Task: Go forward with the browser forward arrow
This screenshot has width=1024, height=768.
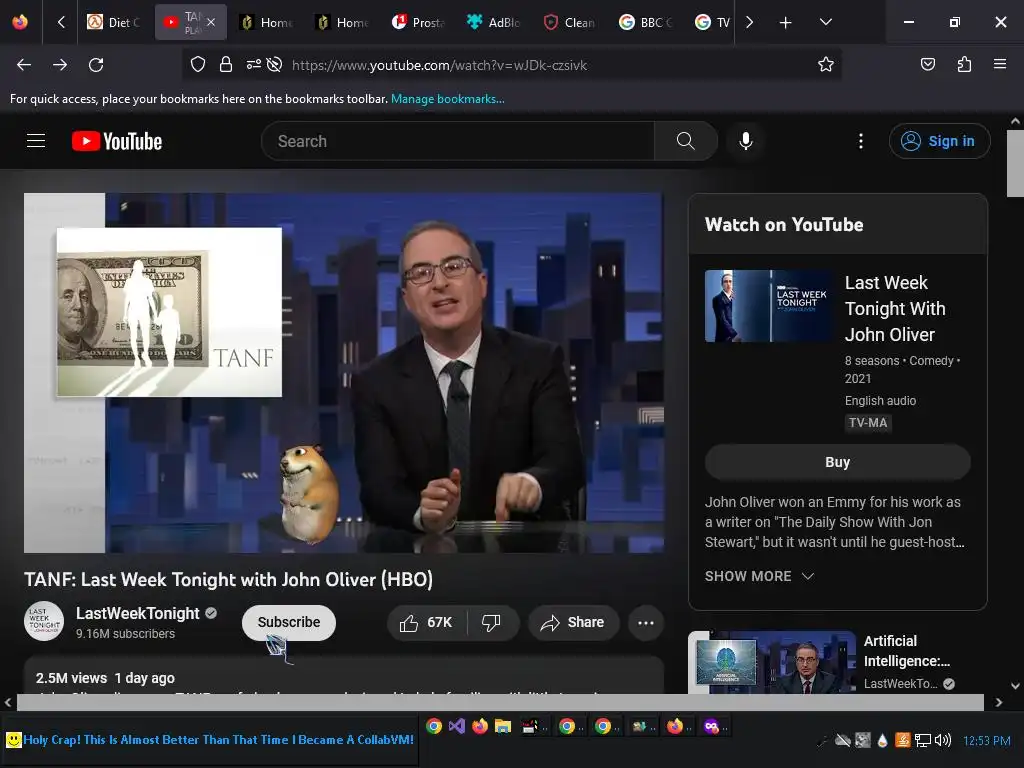Action: 60,65
